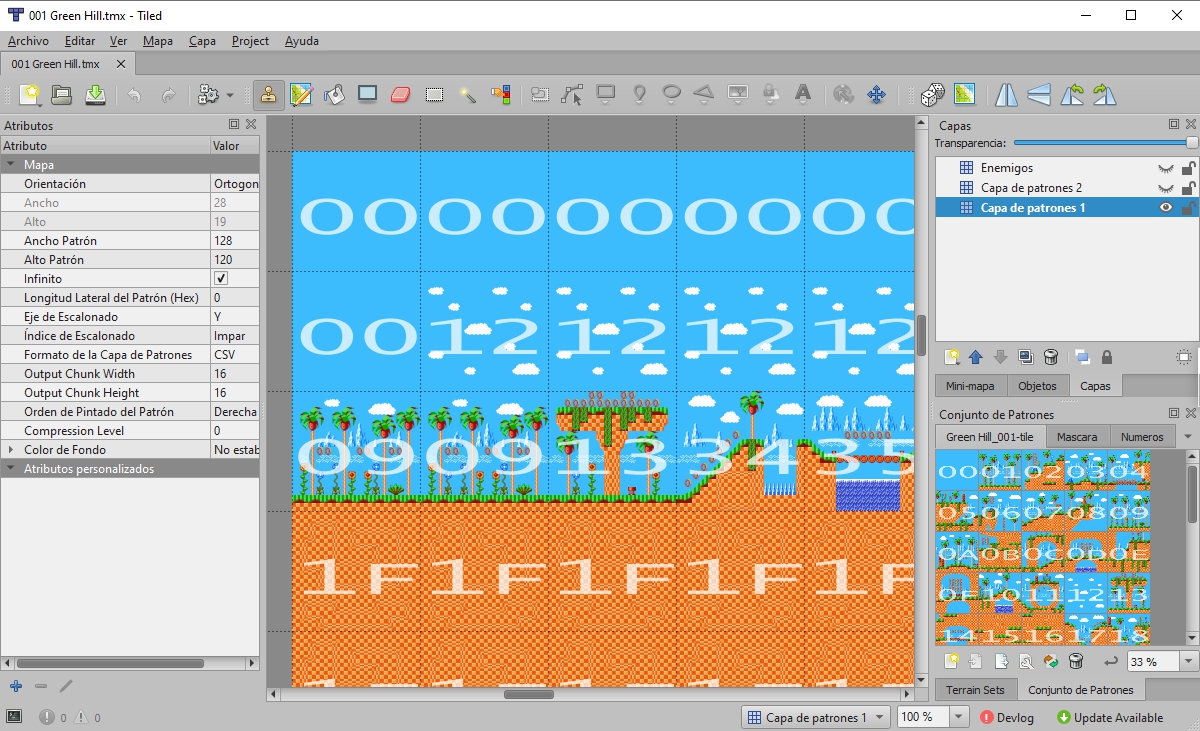Switch to the Mini-mapa tab

970,385
